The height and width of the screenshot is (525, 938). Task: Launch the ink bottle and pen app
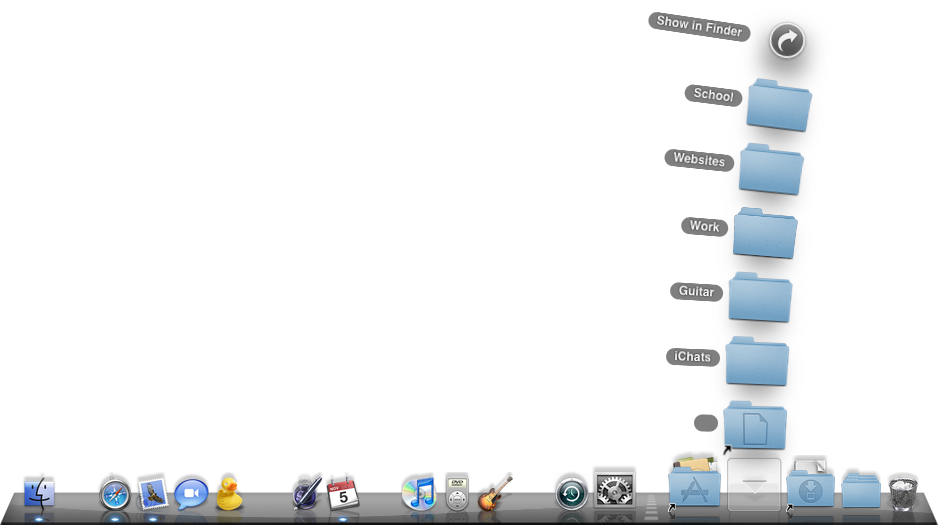point(307,493)
